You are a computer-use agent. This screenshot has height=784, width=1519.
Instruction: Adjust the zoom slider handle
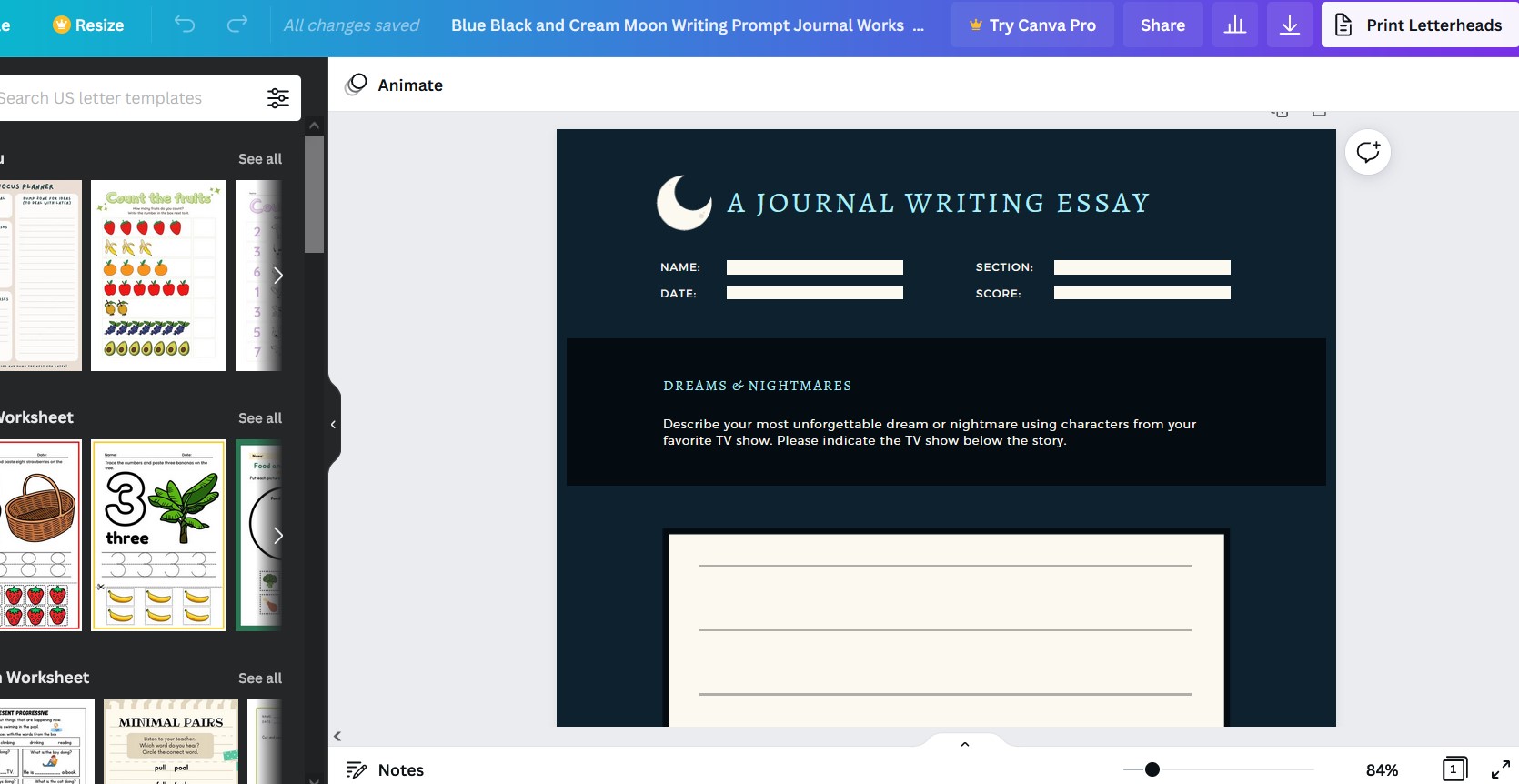1152,769
